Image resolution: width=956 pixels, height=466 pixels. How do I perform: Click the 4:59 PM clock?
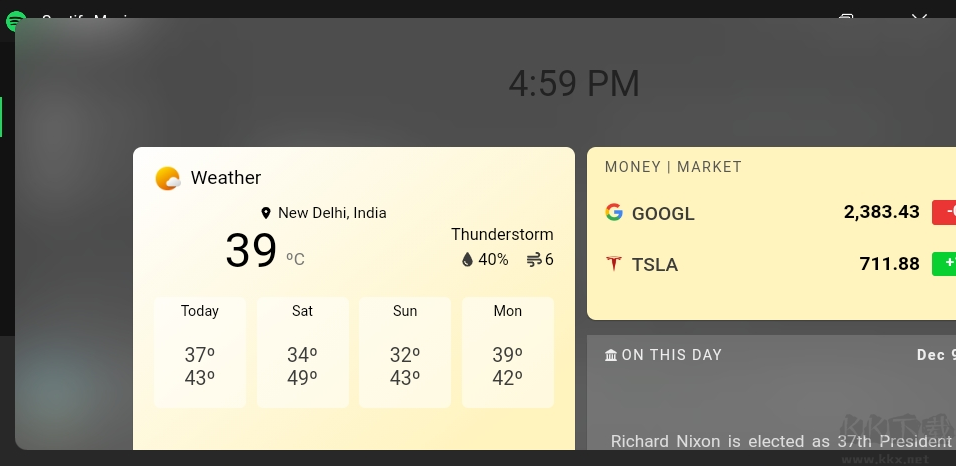574,84
